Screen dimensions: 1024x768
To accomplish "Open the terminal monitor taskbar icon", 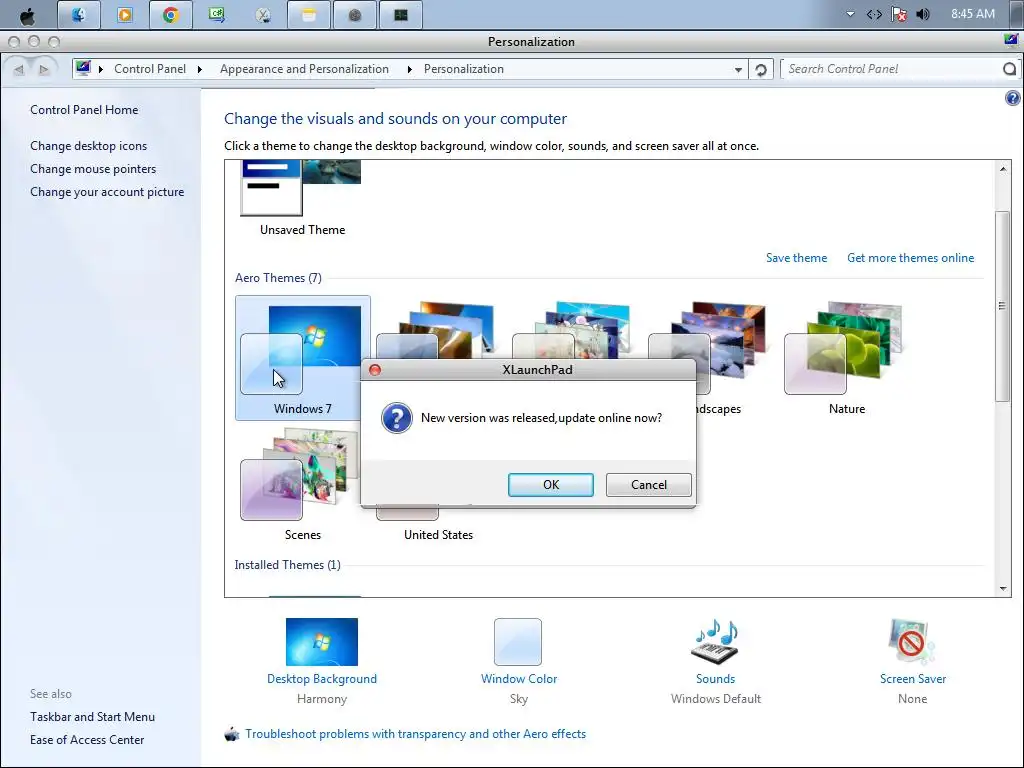I will pyautogui.click(x=400, y=15).
